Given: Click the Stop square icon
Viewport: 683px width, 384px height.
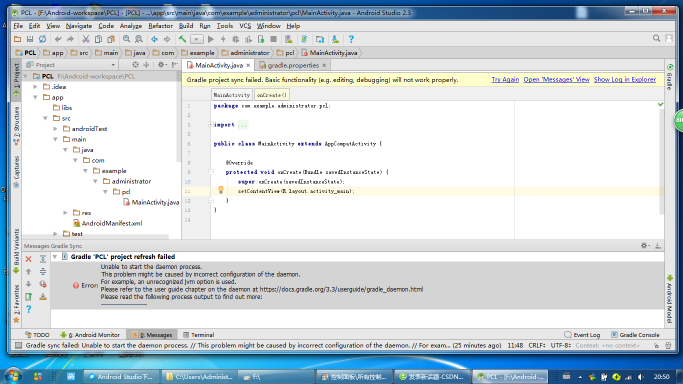Looking at the screenshot, I should 274,39.
